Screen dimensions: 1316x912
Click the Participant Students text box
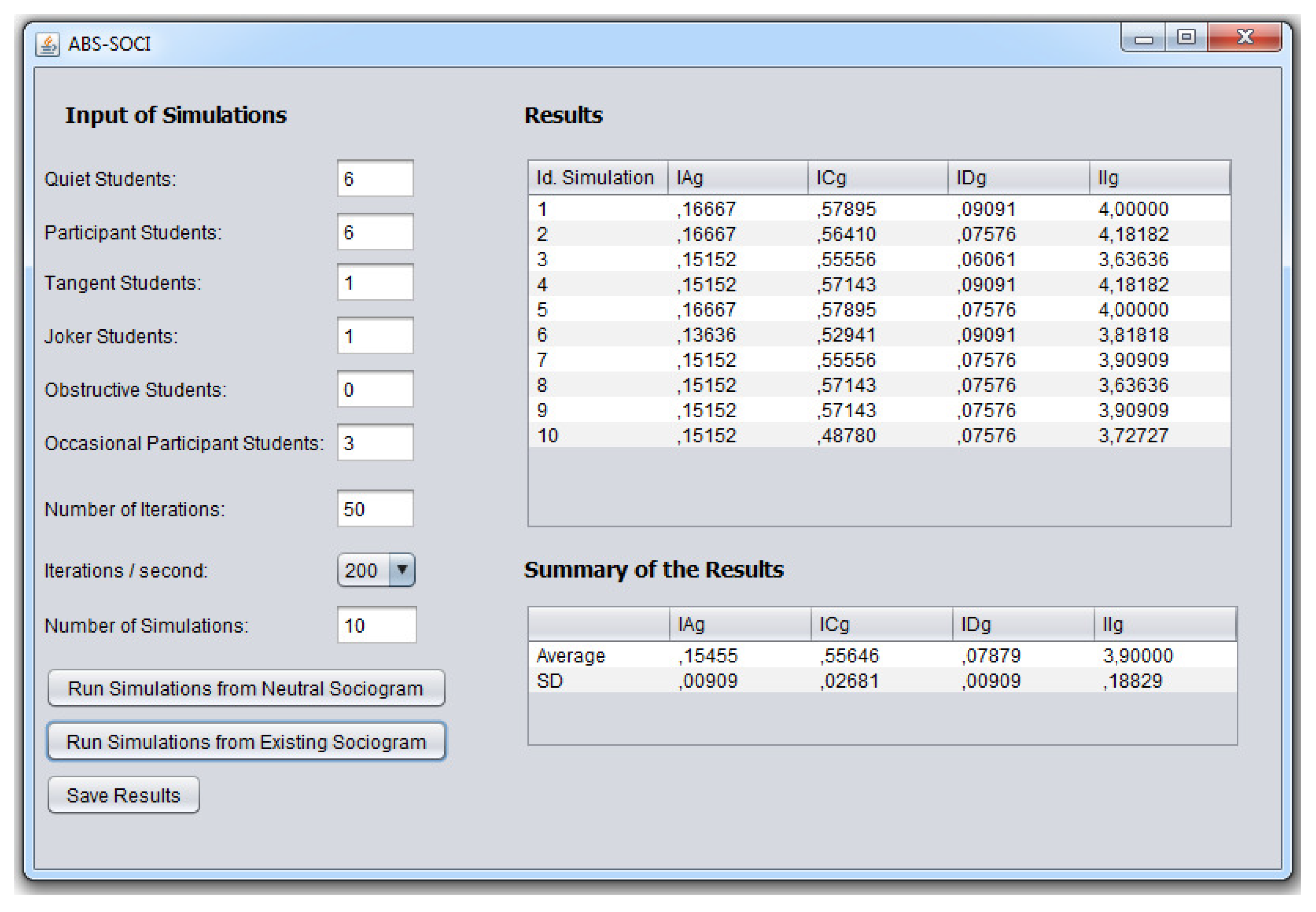[375, 232]
